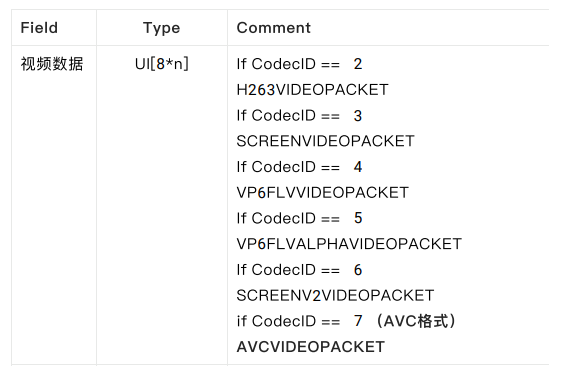The width and height of the screenshot is (561, 376).
Task: Click the SCREENV2VIDEOPACKET text
Action: click(335, 296)
